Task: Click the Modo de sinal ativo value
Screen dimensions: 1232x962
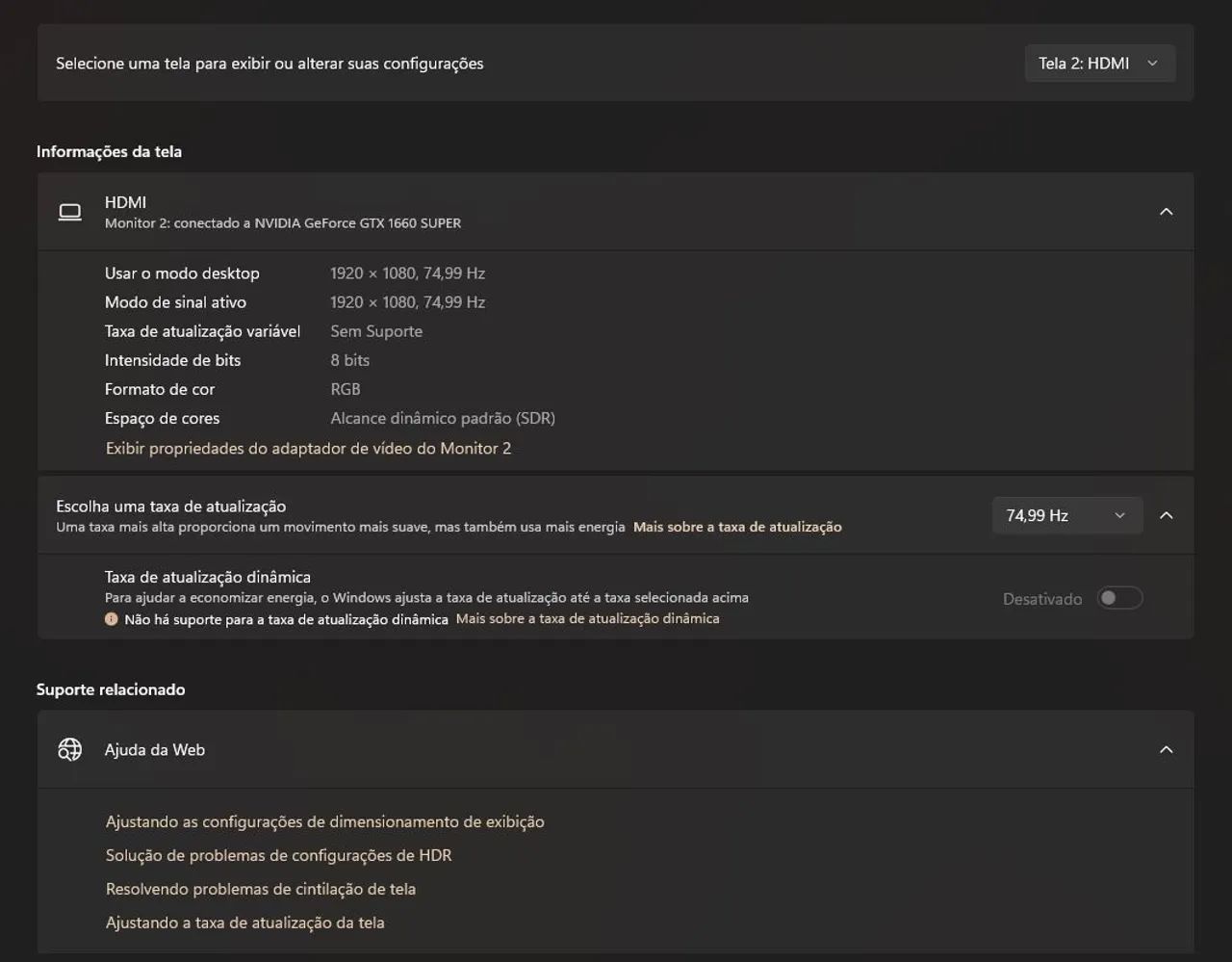Action: coord(407,302)
